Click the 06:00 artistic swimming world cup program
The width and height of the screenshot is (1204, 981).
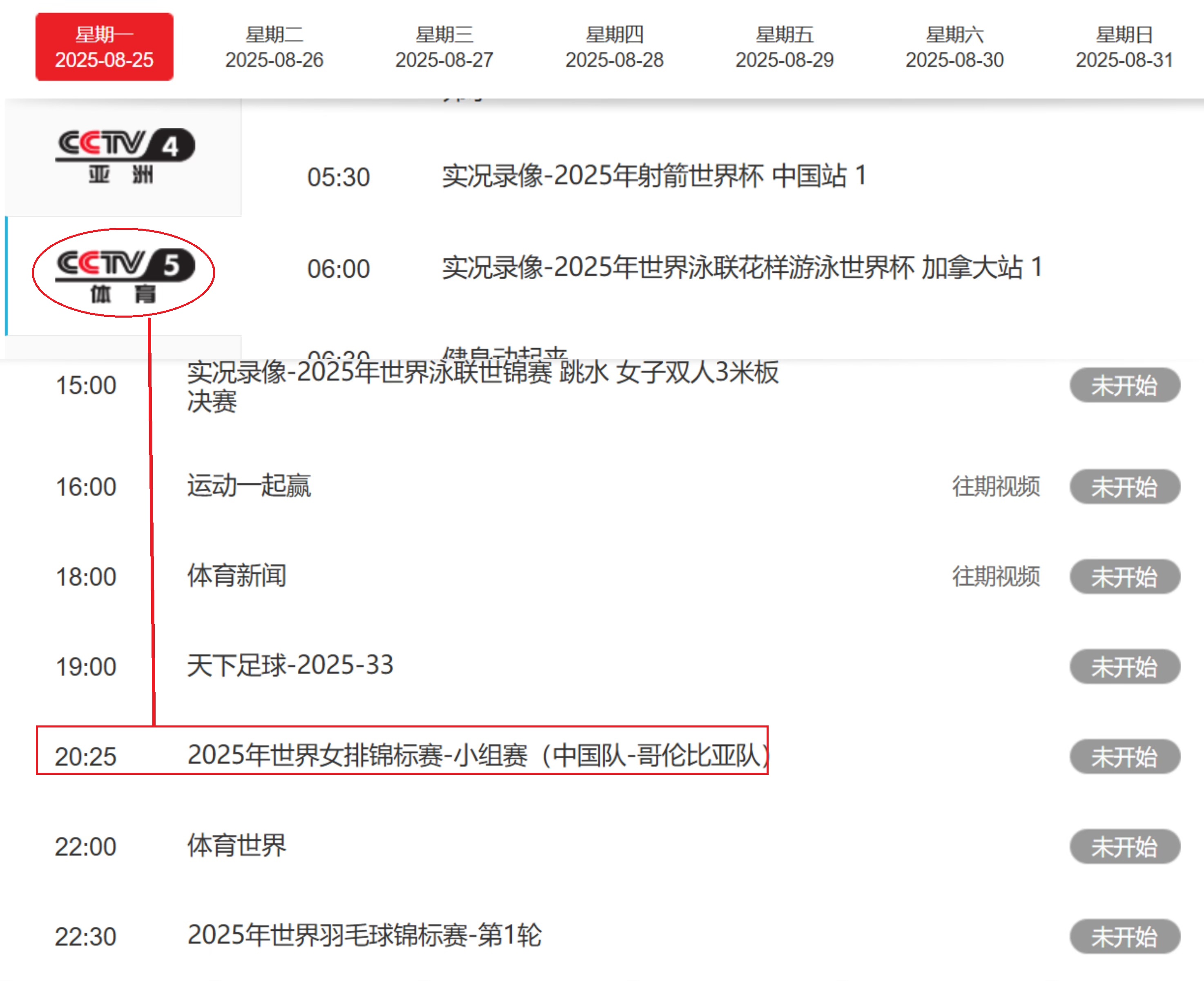(x=740, y=268)
